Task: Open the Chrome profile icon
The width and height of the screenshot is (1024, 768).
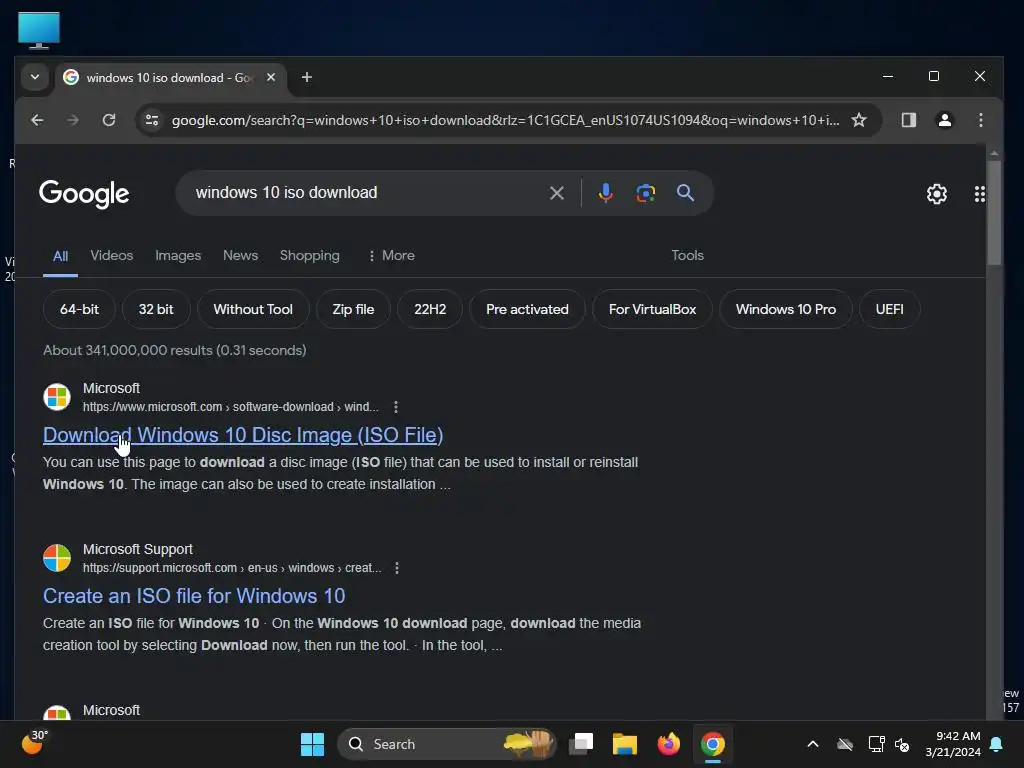Action: pos(944,120)
